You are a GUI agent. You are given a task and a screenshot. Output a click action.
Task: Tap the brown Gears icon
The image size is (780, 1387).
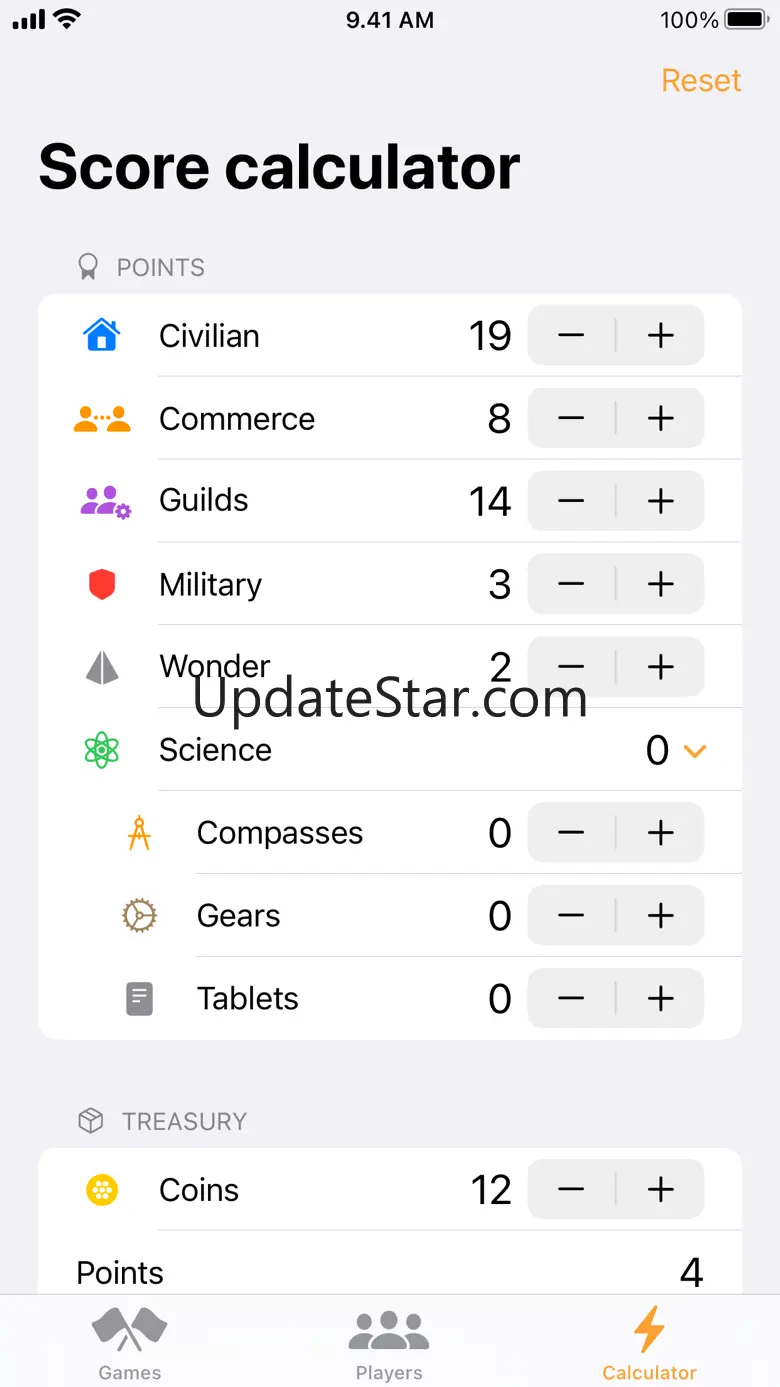click(x=139, y=916)
